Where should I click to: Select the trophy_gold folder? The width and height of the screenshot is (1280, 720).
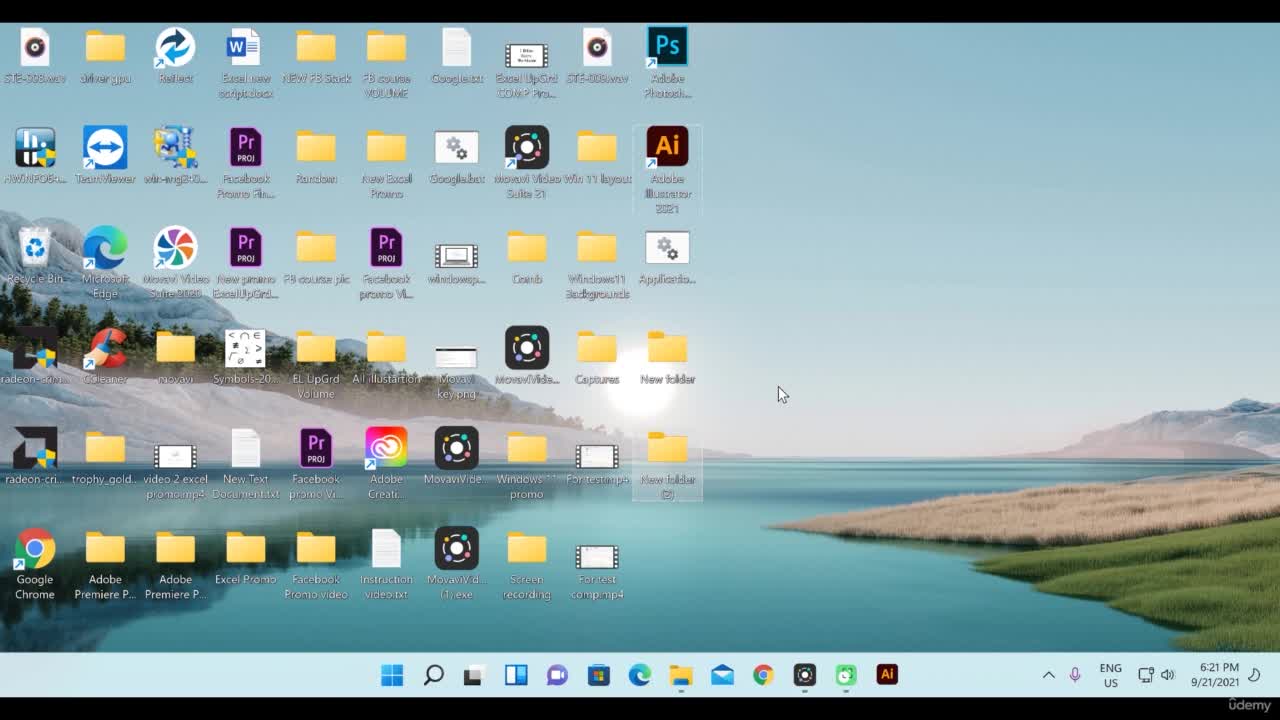[105, 455]
